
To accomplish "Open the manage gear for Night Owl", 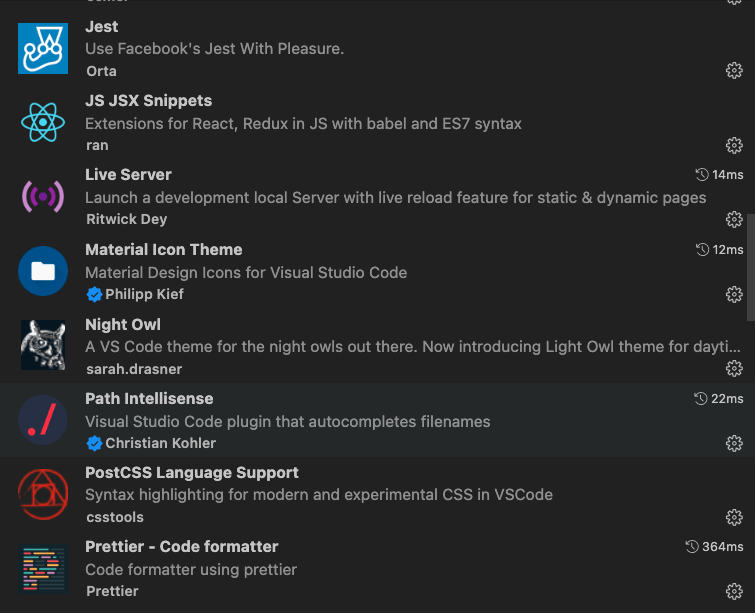I will click(734, 368).
